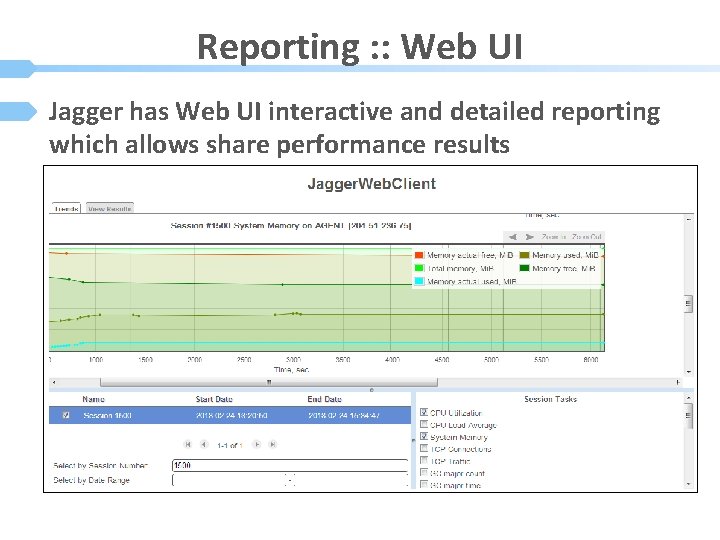Pan chart left with the back arrow
This screenshot has width=720, height=540.
coord(513,237)
